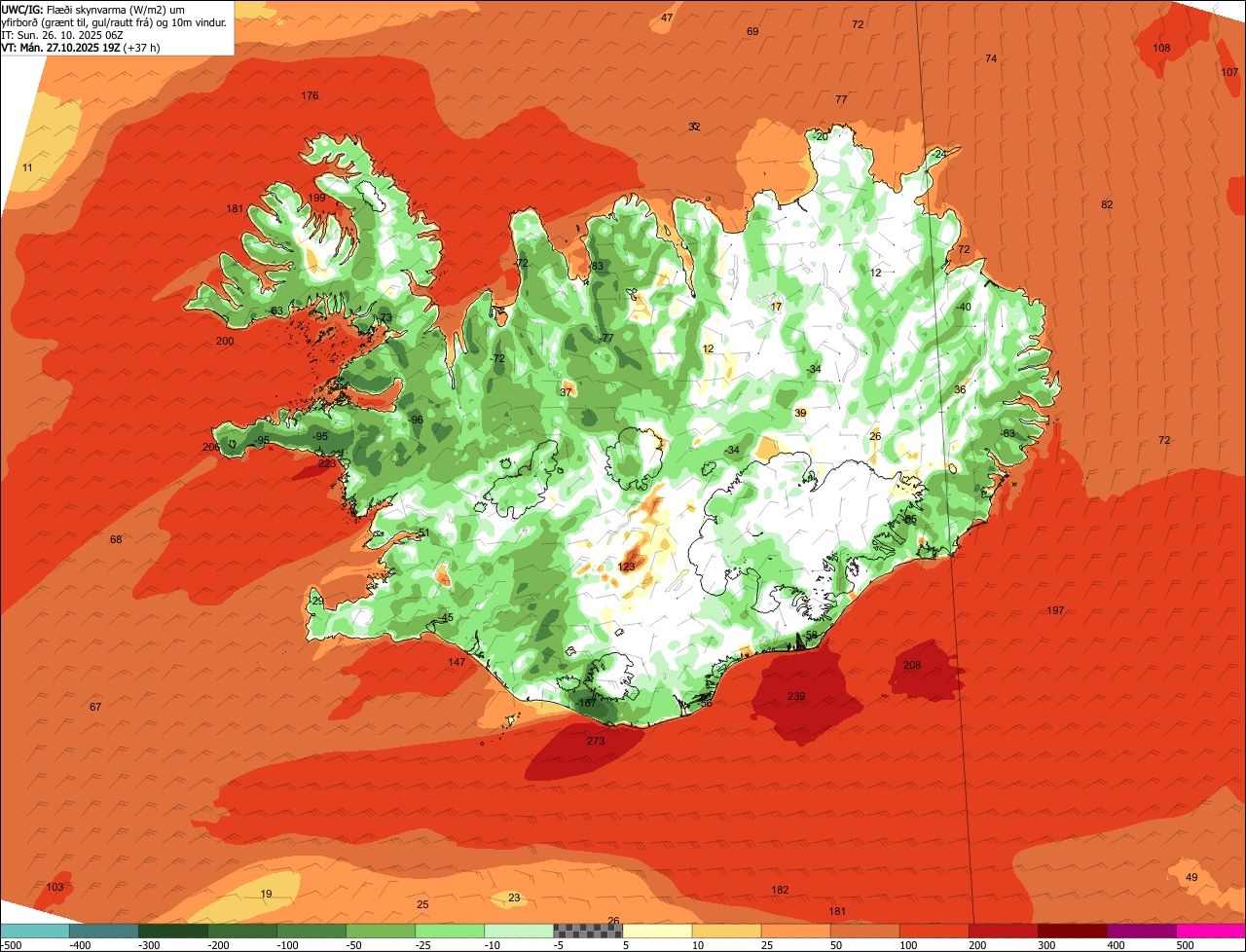1246x952 pixels.
Task: Click the value 19 in the yellow patch
Action: (x=266, y=894)
